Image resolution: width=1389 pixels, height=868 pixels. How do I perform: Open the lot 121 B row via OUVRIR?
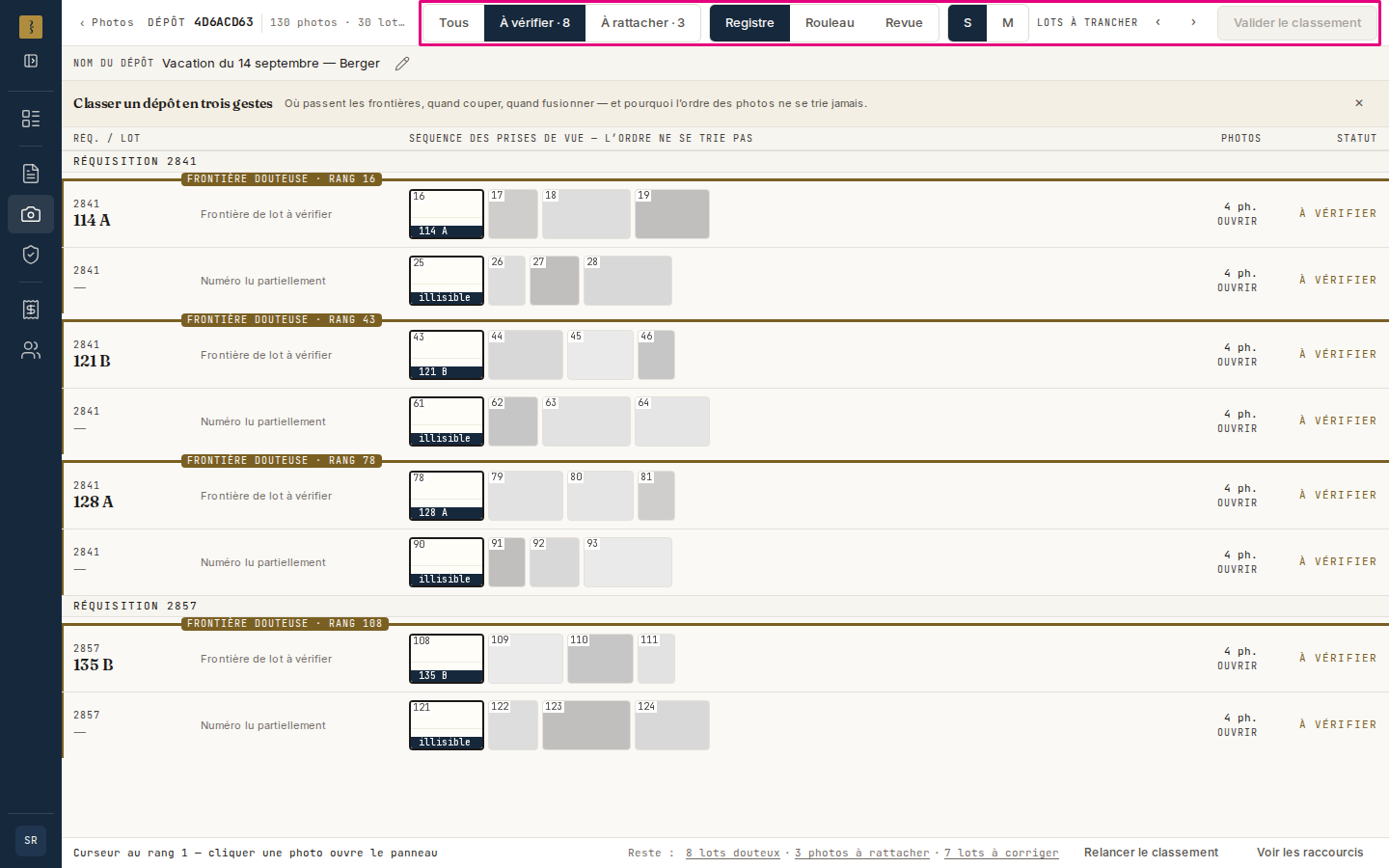(1238, 363)
